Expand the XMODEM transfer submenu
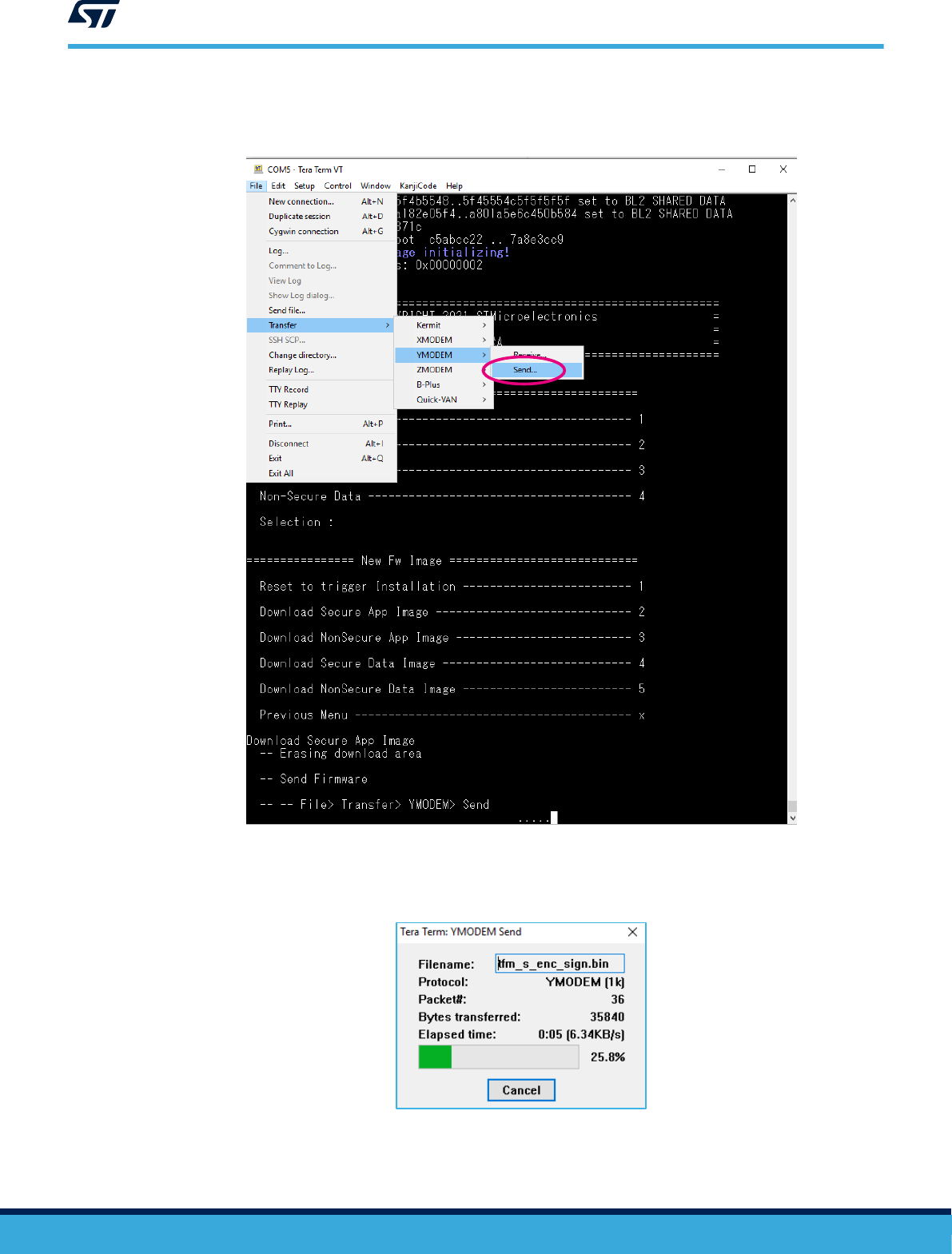Screen dimensions: 952x1254 (444, 340)
